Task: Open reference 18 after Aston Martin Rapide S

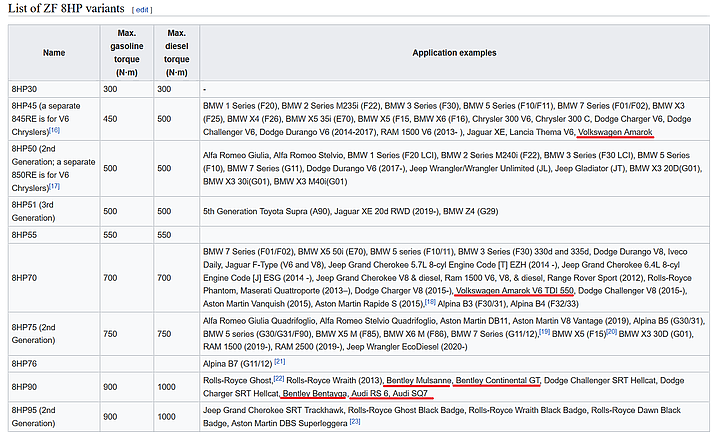Action: [x=430, y=302]
